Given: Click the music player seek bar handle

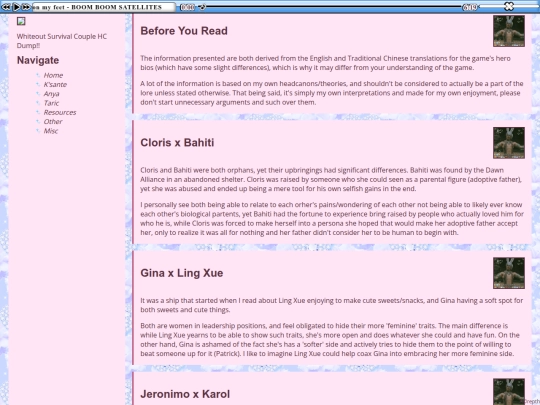Looking at the screenshot, I should pos(203,7).
